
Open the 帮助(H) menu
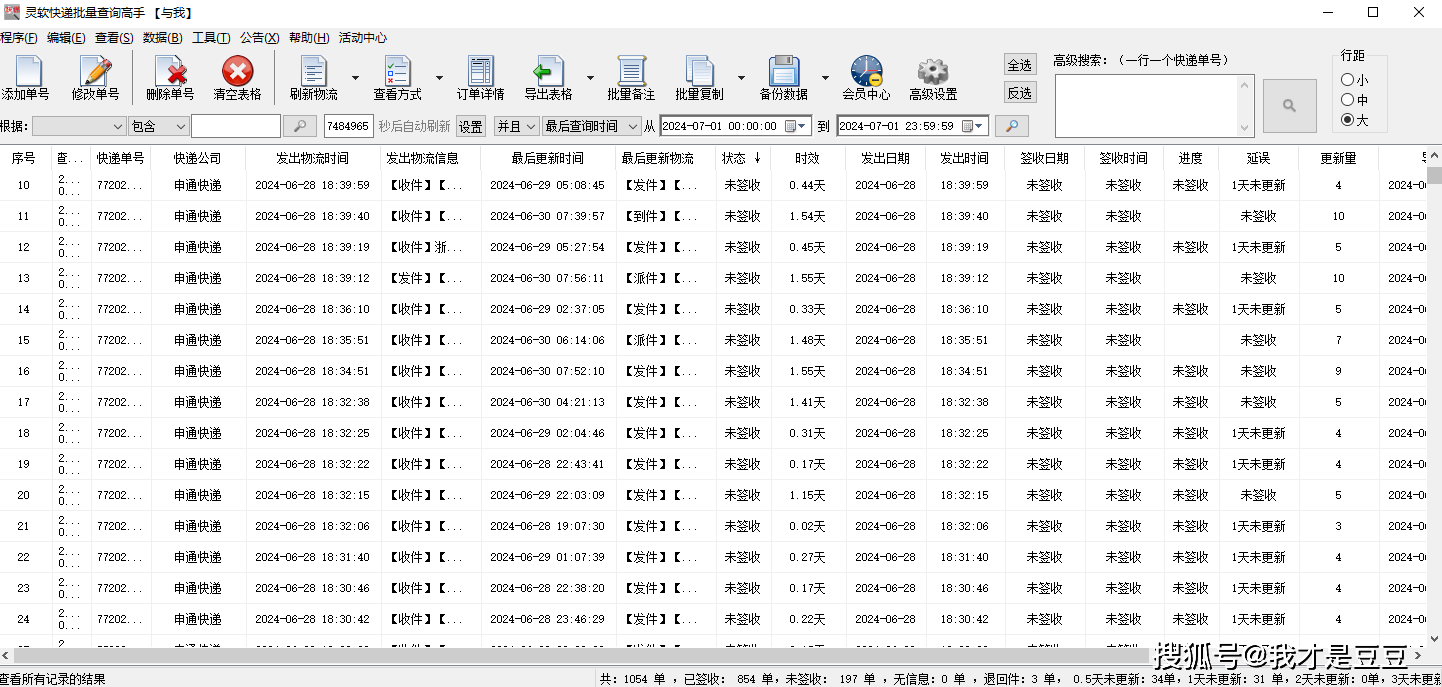click(x=309, y=38)
